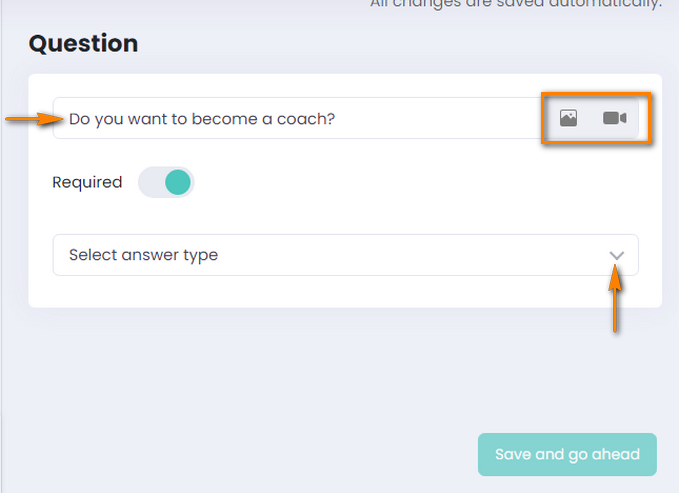Viewport: 679px width, 493px height.
Task: Click the Question section heading
Action: pos(83,44)
